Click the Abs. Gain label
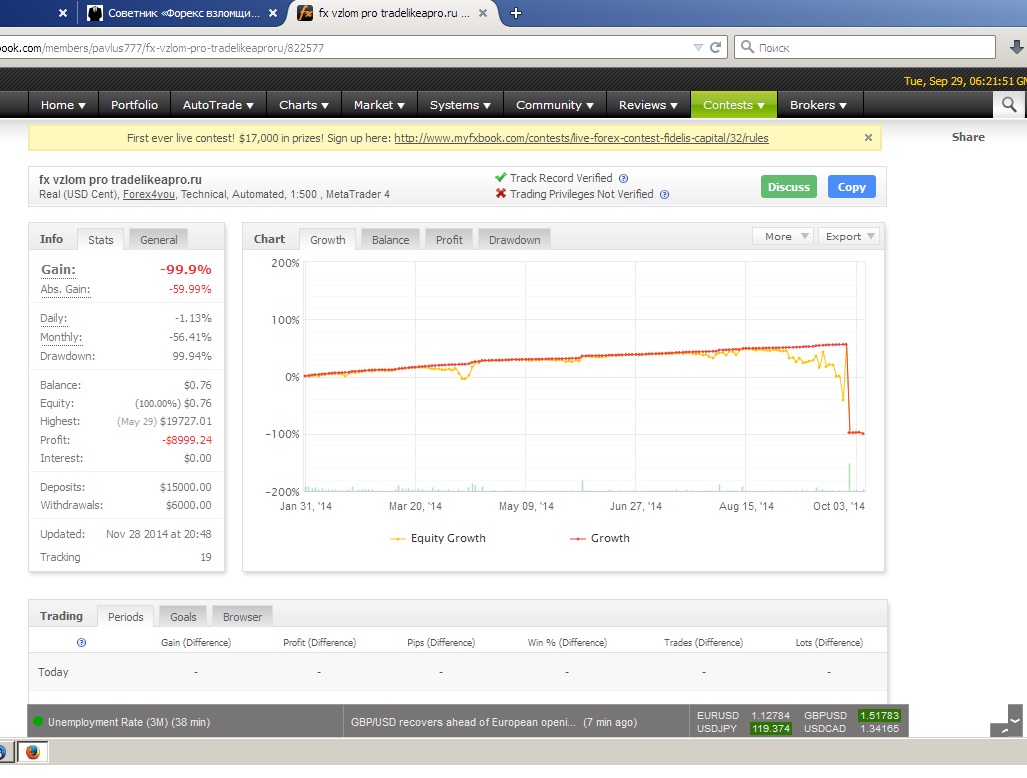The height and width of the screenshot is (778, 1027). tap(65, 289)
